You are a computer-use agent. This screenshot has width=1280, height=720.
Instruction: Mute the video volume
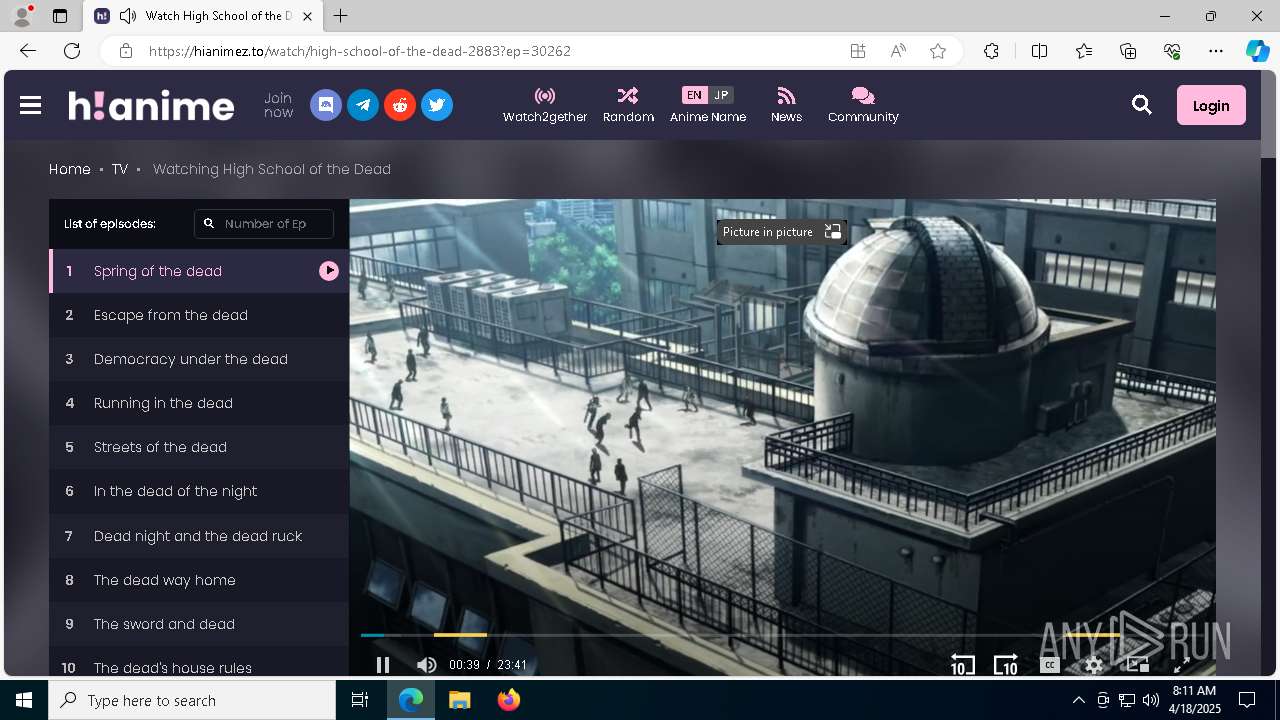pyautogui.click(x=426, y=665)
